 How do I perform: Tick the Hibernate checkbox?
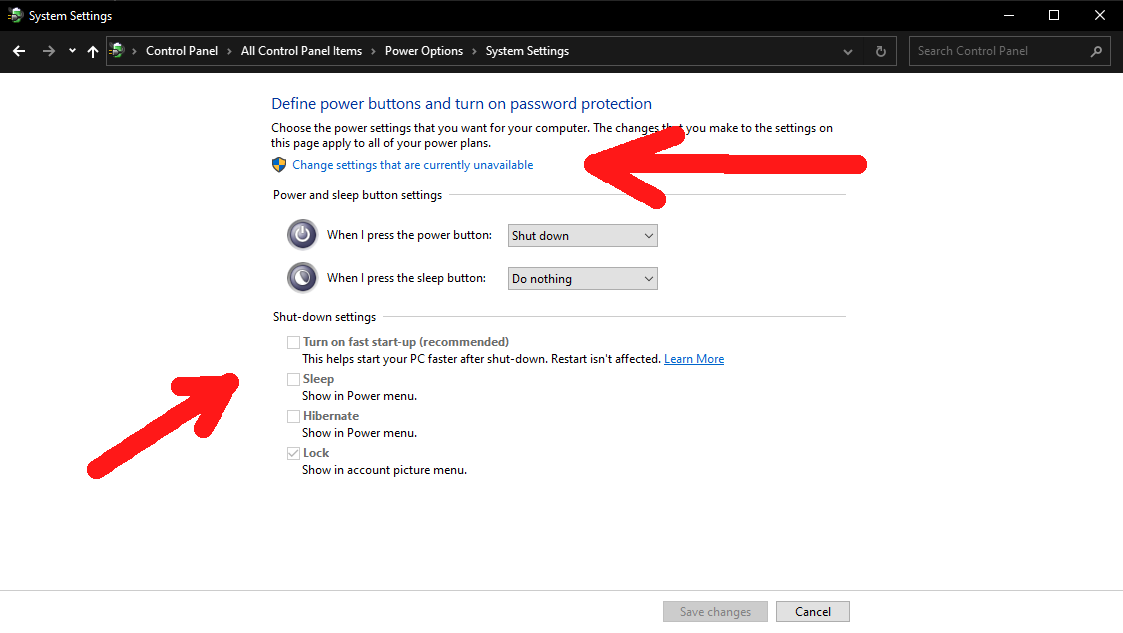tap(294, 416)
